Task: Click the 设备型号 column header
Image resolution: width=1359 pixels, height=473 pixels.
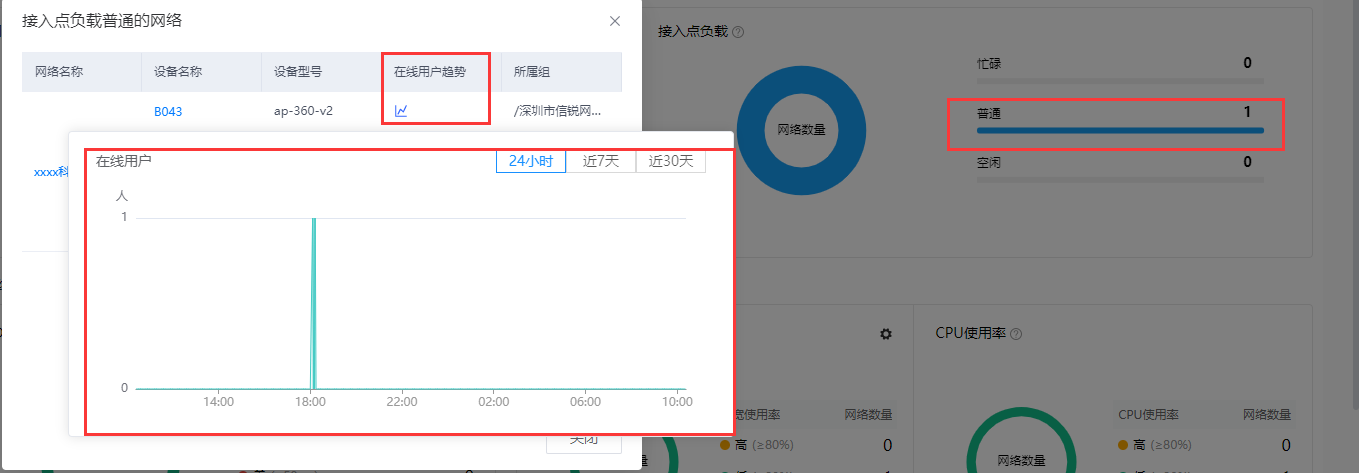Action: tap(298, 72)
